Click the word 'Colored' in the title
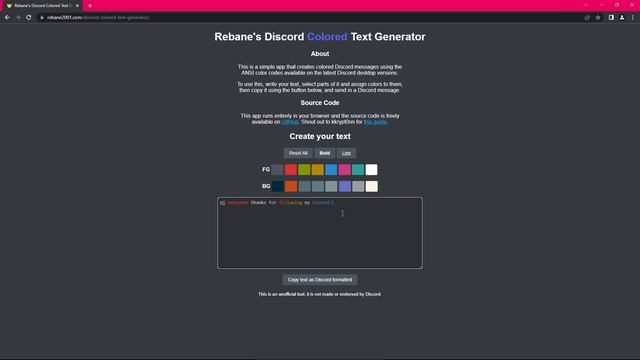This screenshot has width=640, height=360. tap(327, 37)
